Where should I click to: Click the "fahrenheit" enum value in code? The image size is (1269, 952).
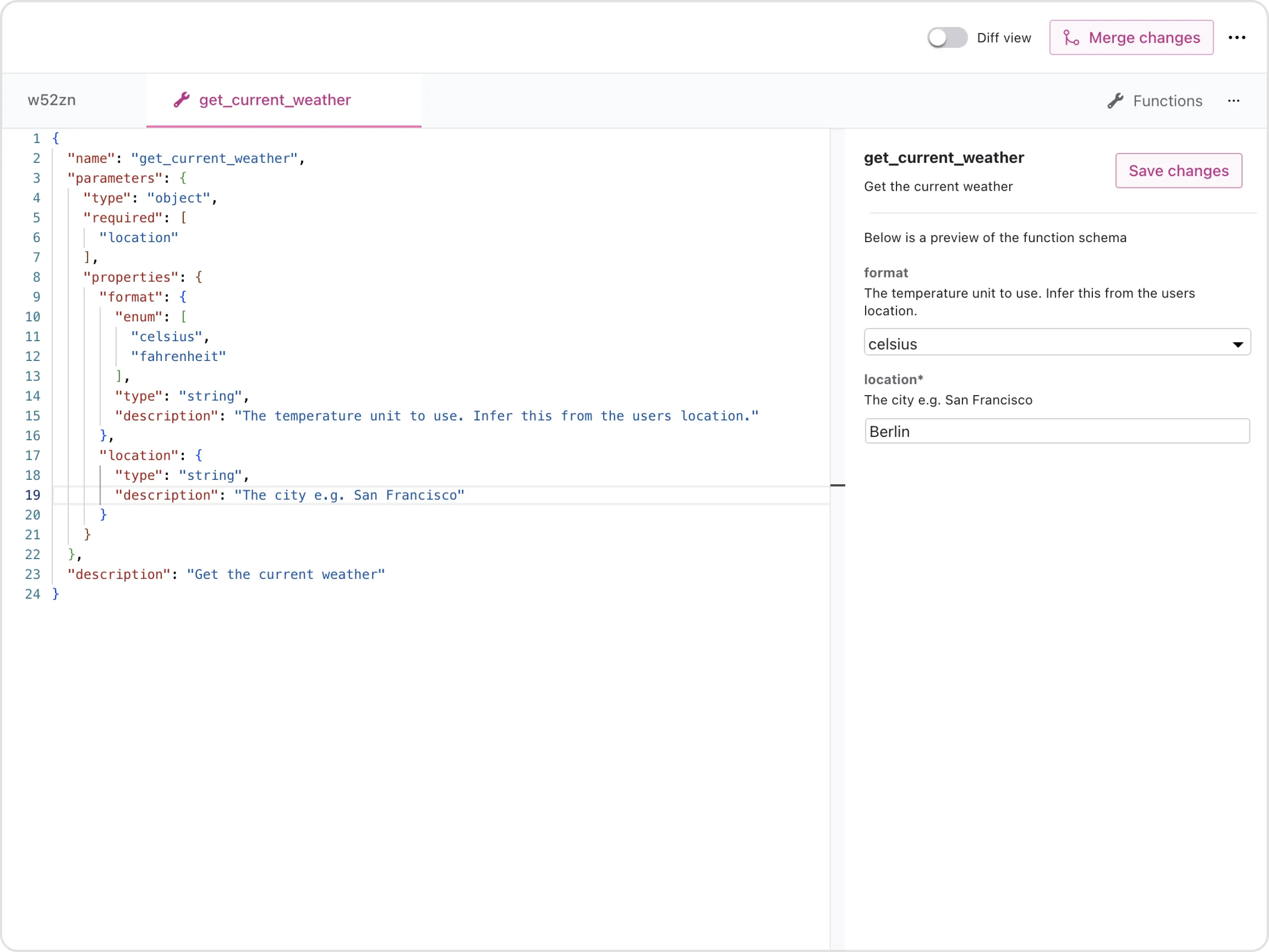[x=178, y=357]
